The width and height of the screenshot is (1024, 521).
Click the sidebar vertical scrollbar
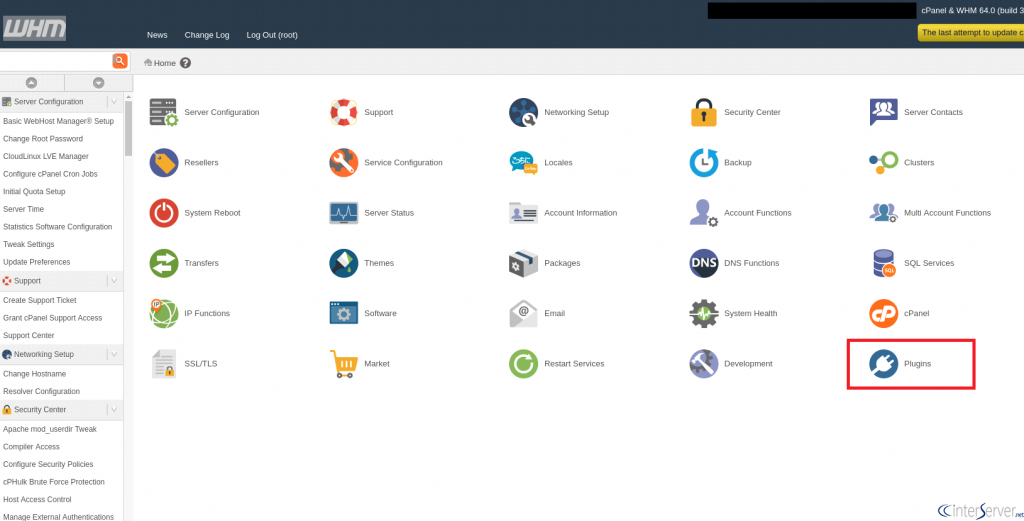[x=129, y=128]
